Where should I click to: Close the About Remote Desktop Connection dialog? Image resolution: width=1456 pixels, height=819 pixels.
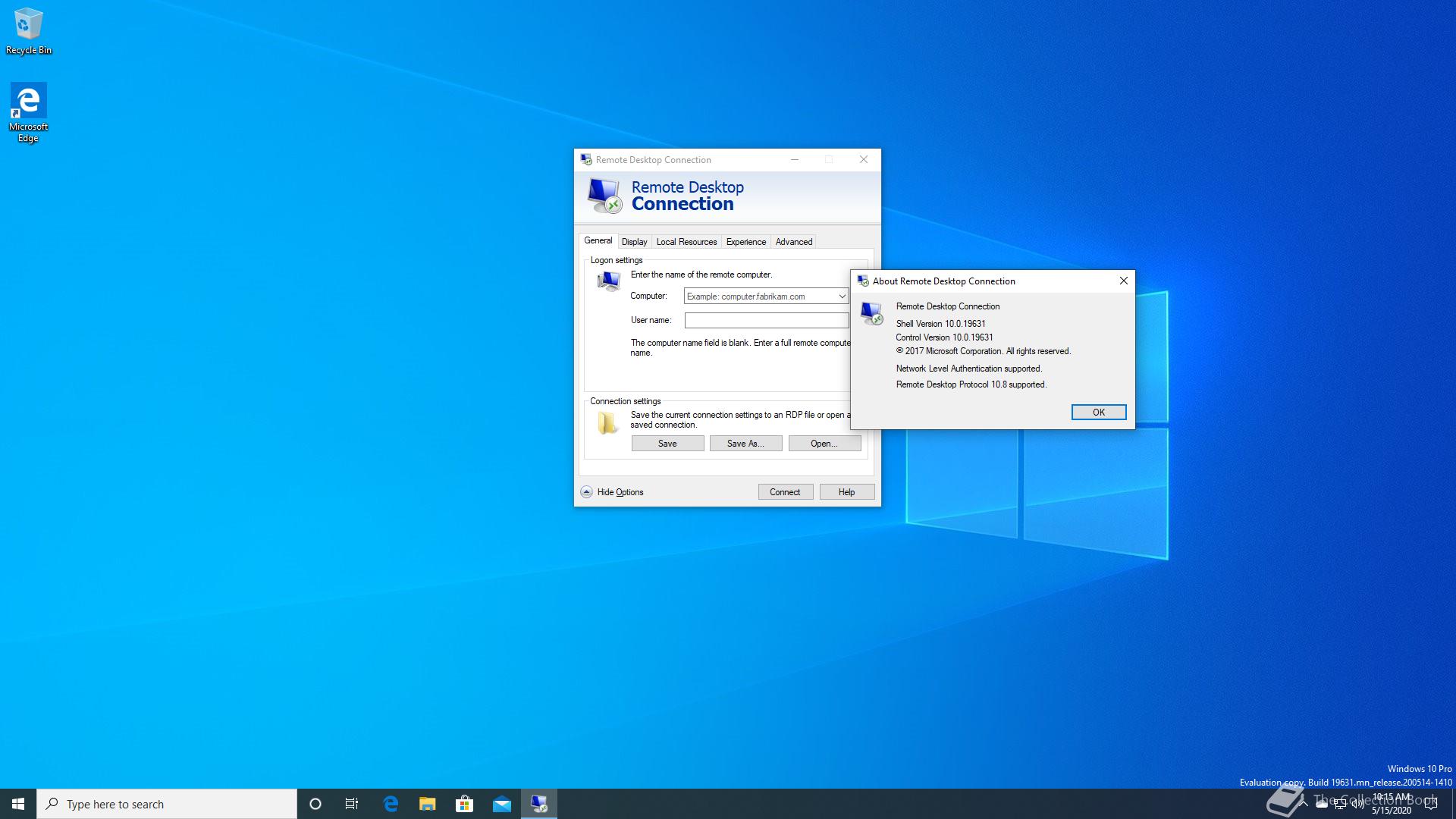1123,281
